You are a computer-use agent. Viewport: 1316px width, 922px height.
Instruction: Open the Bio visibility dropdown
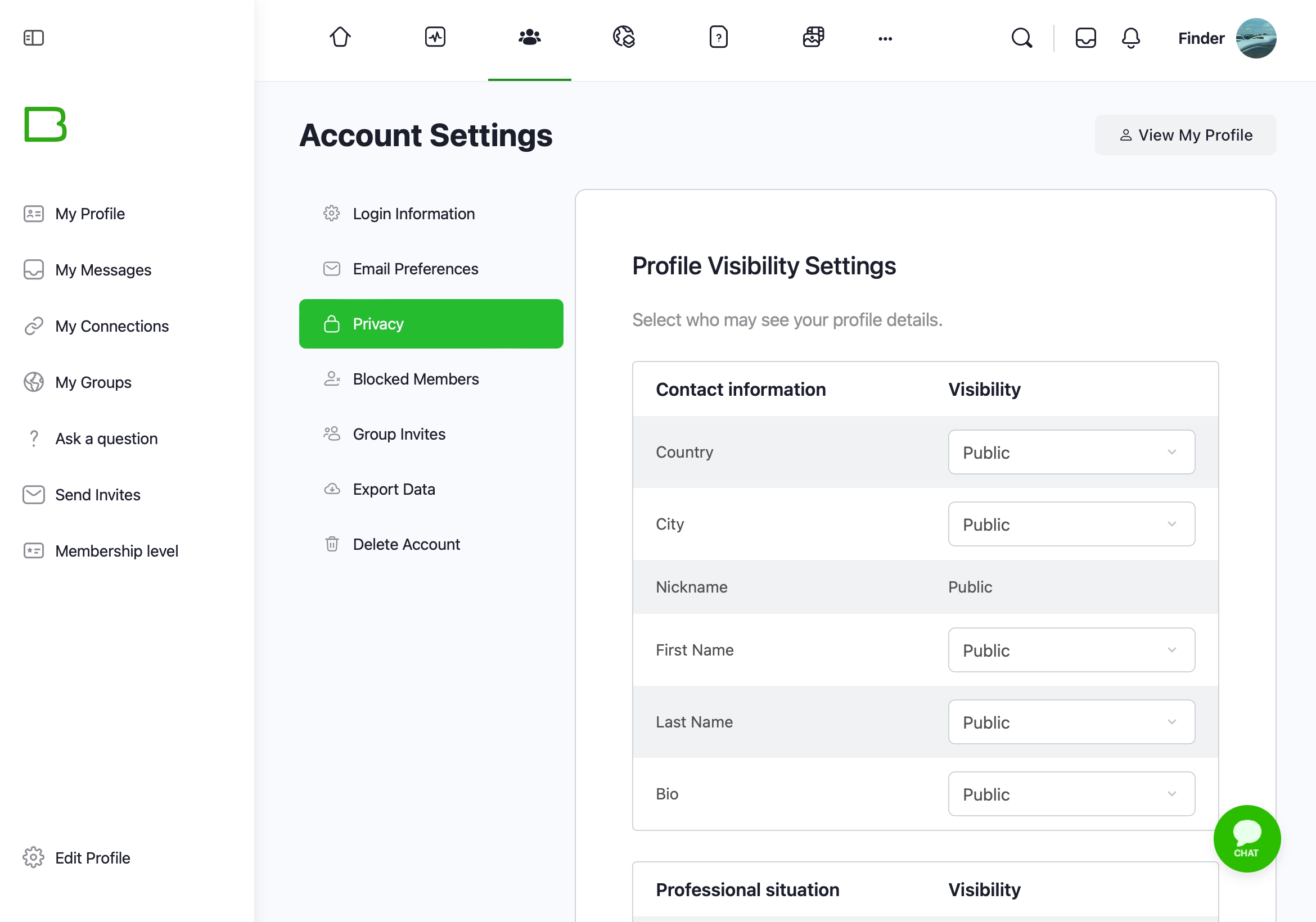pos(1071,794)
